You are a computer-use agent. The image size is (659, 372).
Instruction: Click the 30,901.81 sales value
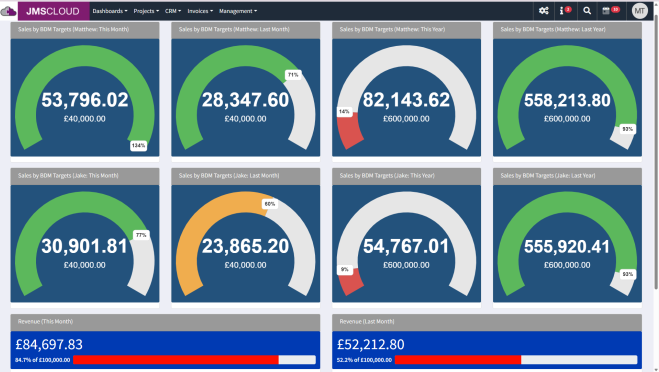84,246
